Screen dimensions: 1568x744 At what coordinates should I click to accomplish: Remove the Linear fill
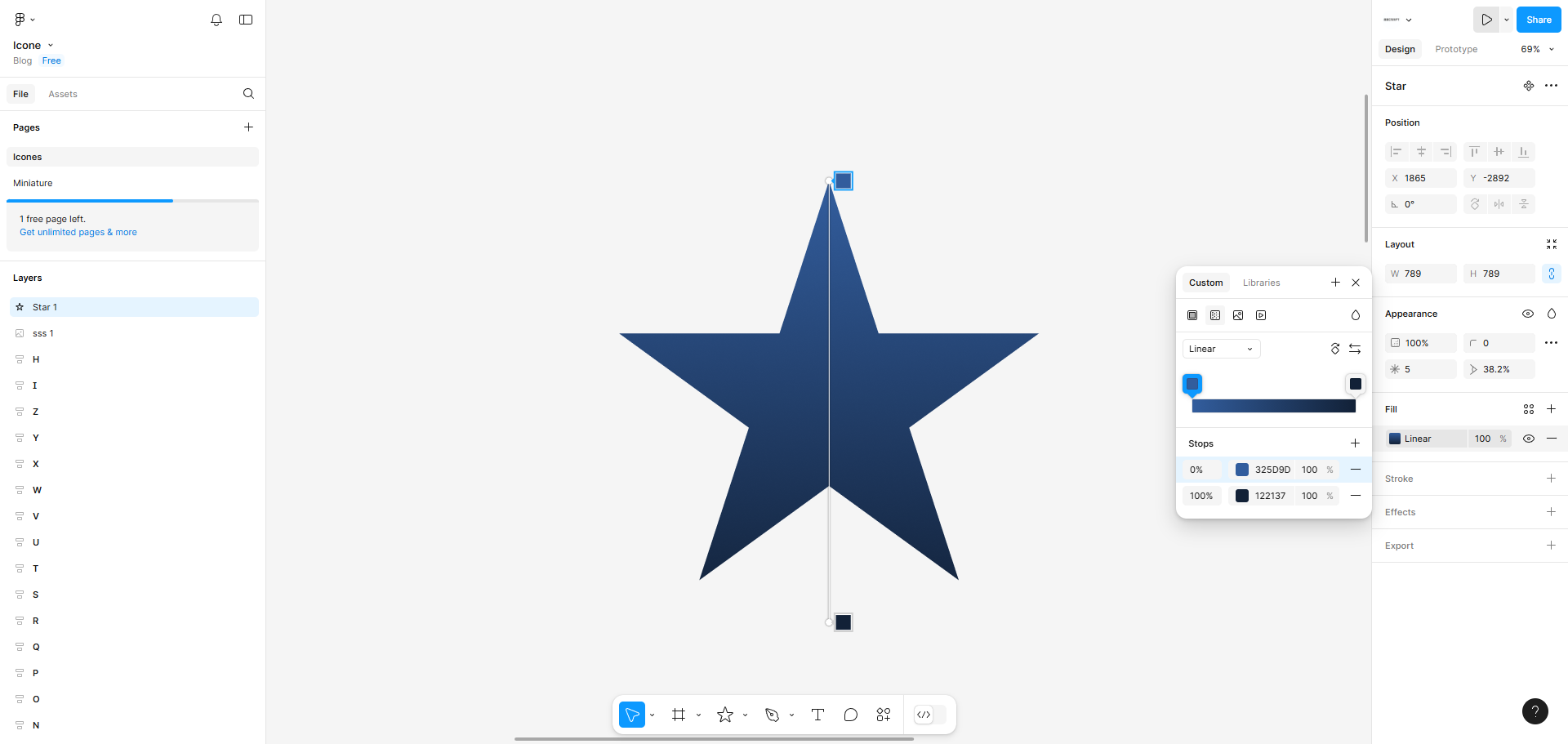pyautogui.click(x=1552, y=439)
